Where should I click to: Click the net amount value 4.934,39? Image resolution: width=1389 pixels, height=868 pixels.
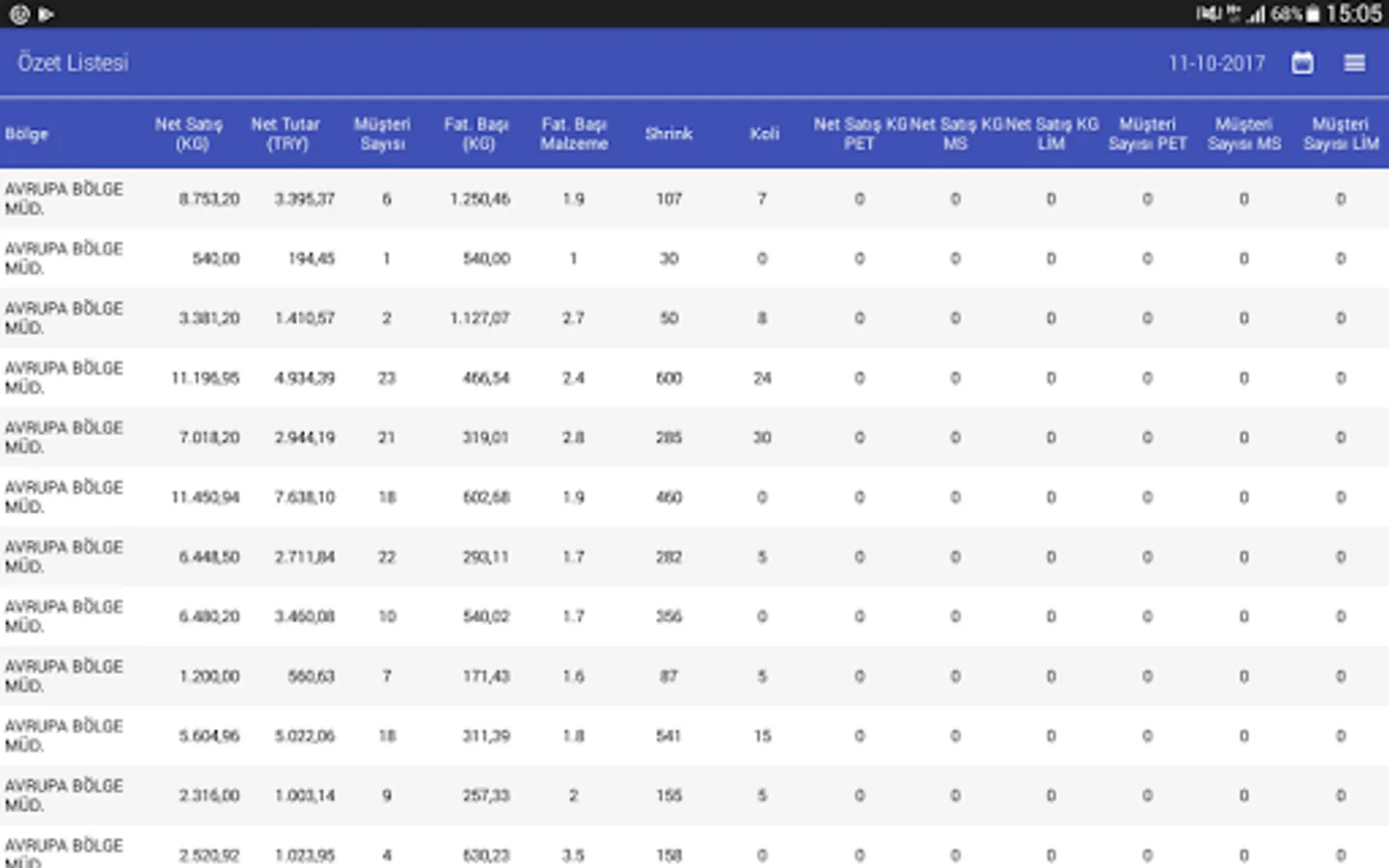(305, 378)
